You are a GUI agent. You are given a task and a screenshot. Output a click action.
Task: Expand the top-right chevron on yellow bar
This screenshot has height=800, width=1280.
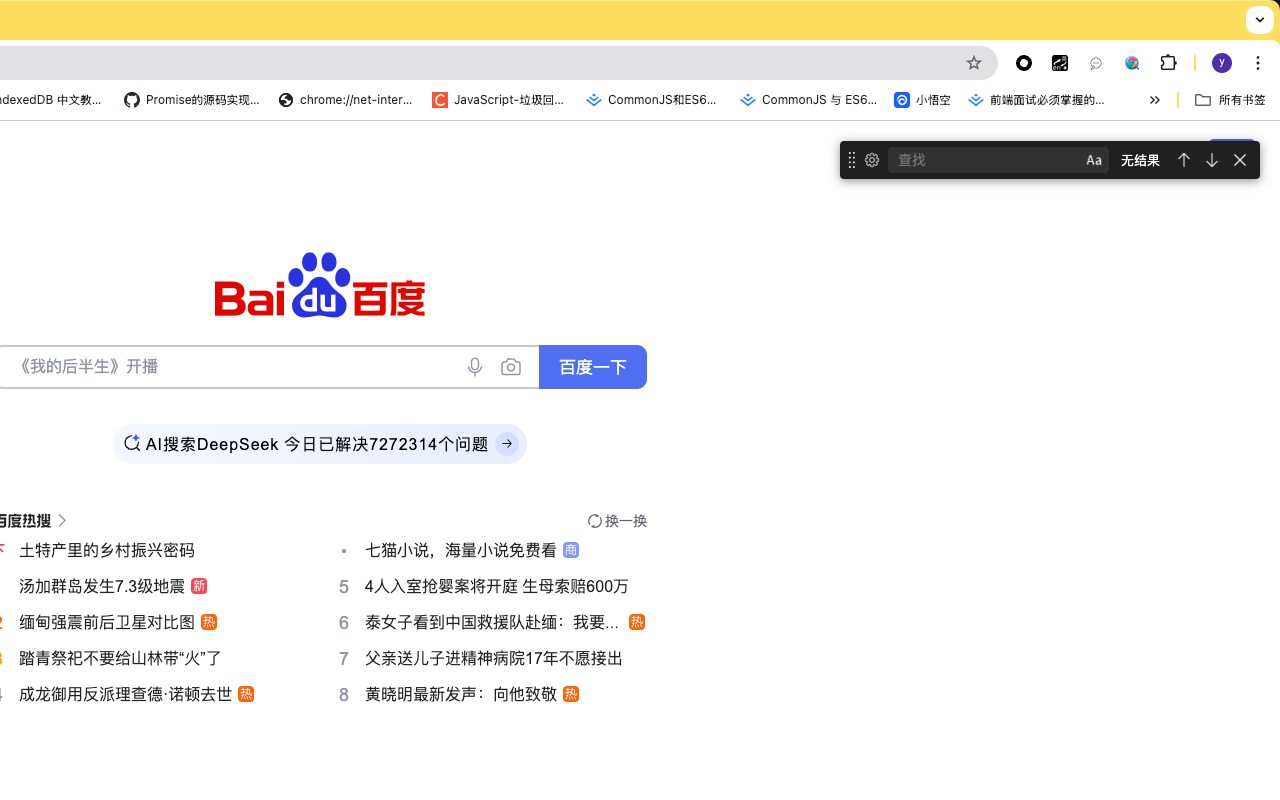(x=1259, y=20)
